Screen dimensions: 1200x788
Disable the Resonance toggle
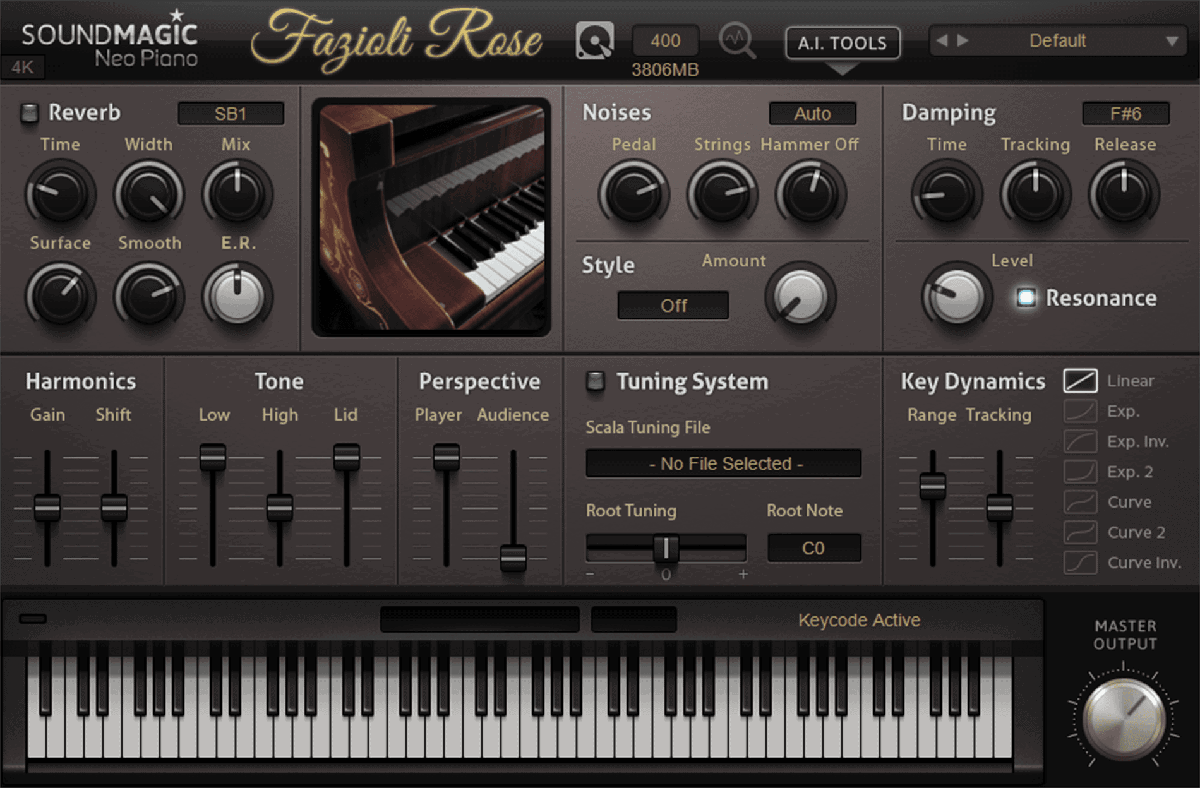point(1025,298)
